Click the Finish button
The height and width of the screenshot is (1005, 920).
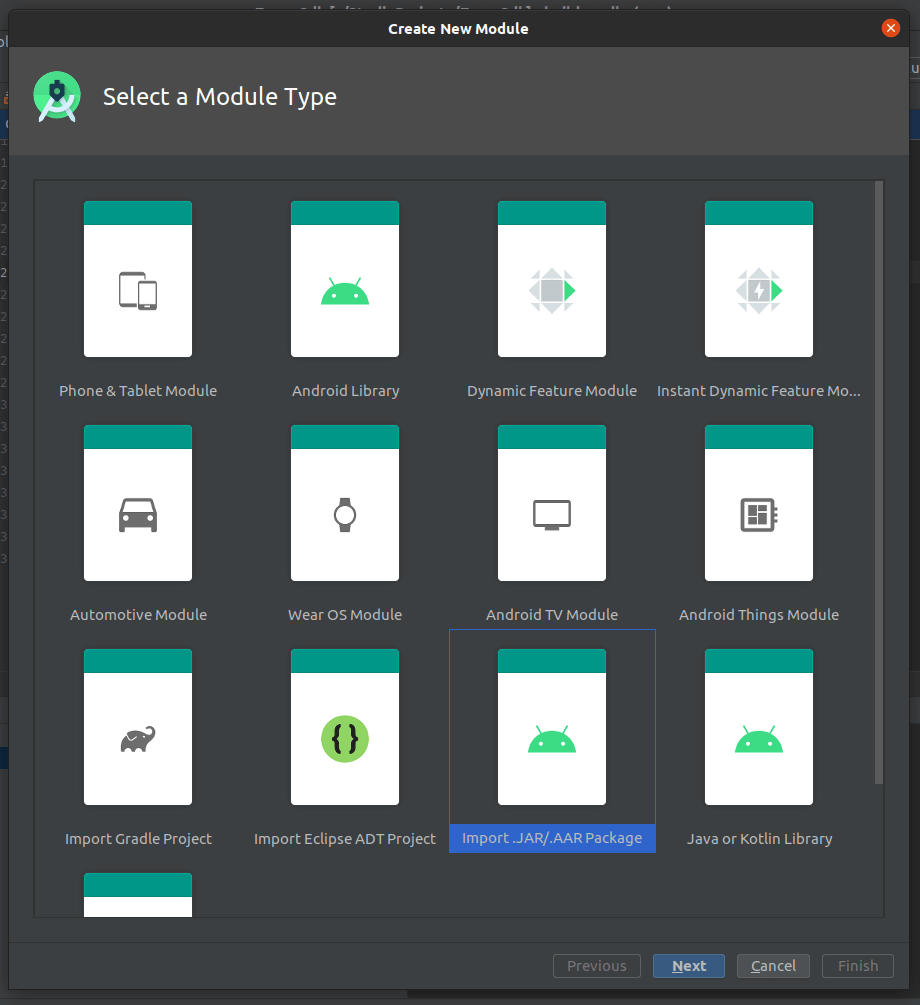pos(858,966)
